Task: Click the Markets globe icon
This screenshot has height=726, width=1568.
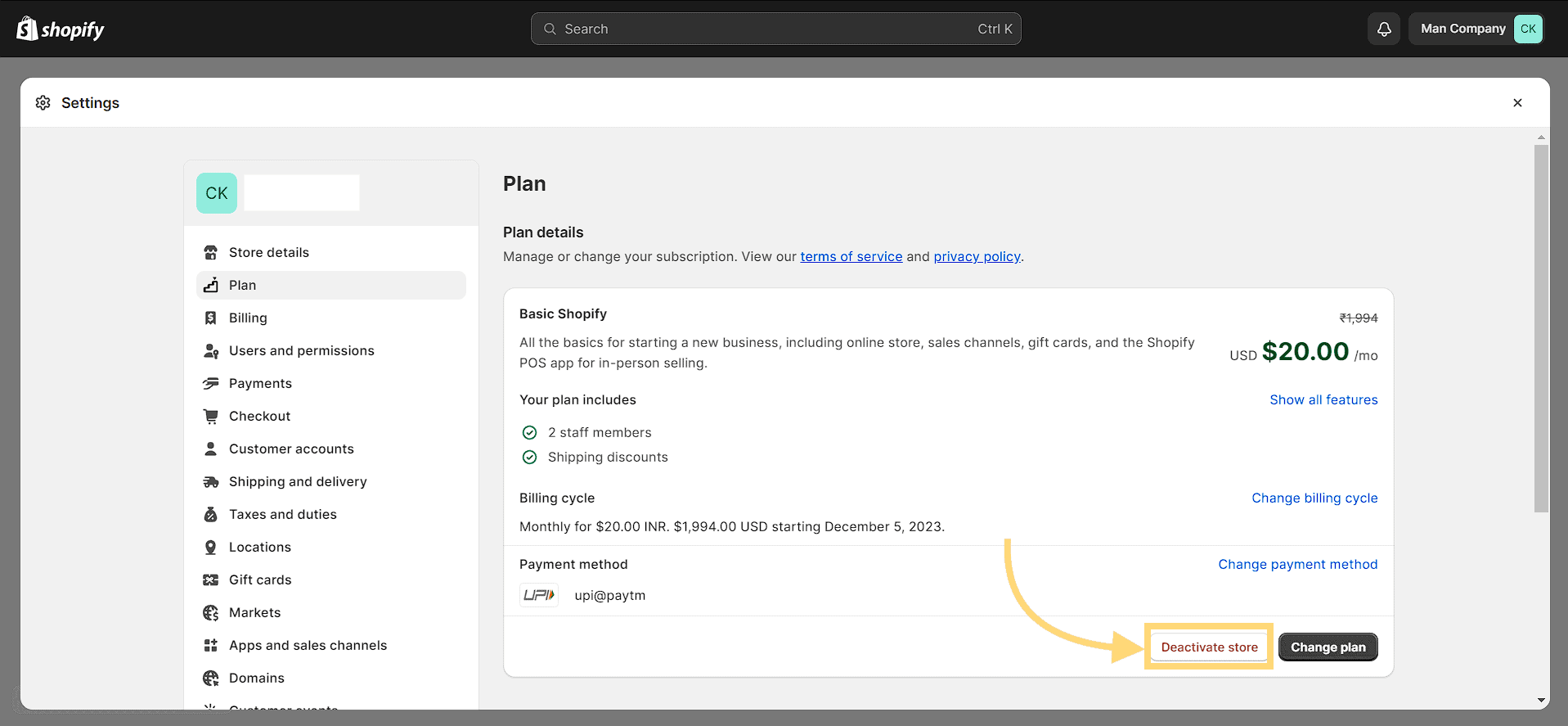Action: (x=211, y=612)
